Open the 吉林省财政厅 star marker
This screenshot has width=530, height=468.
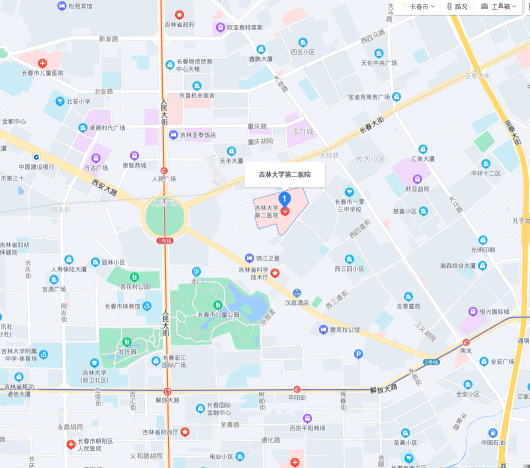[x=185, y=432]
